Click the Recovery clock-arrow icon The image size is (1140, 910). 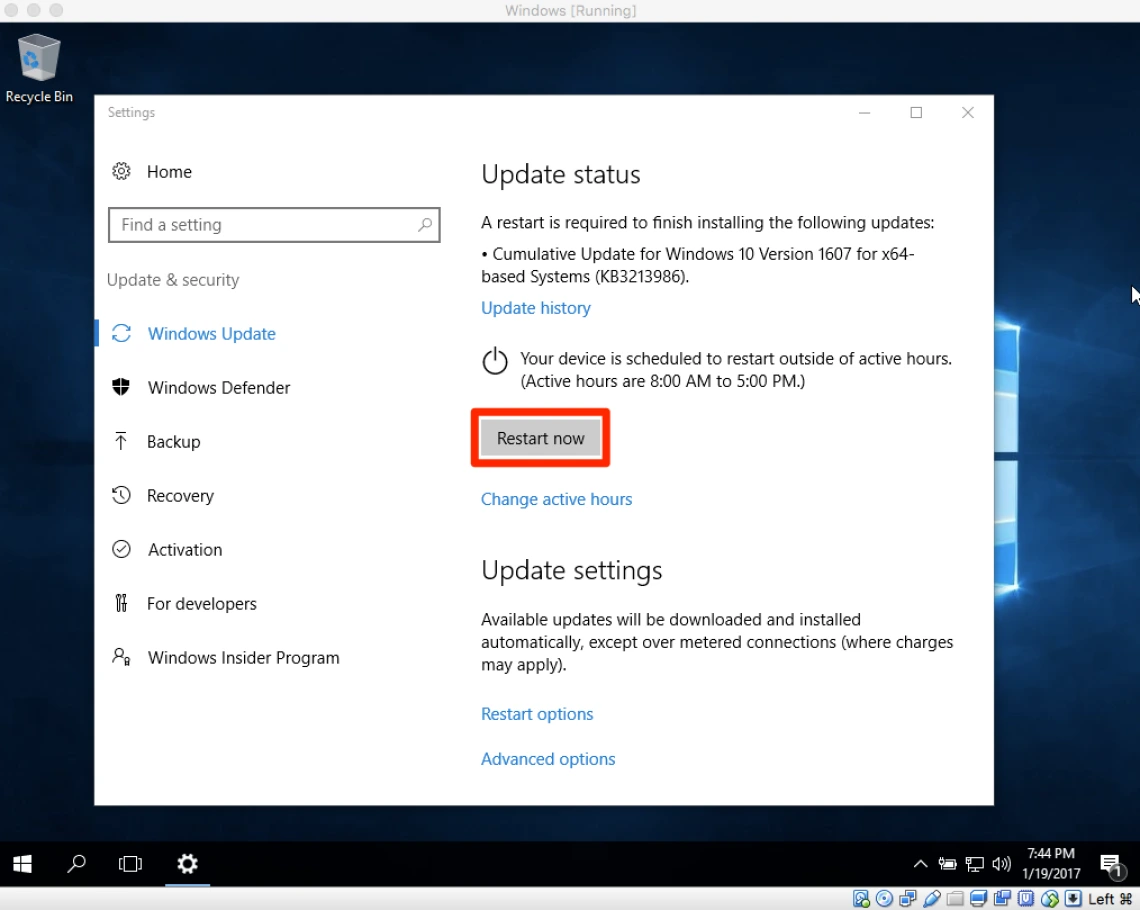(x=121, y=495)
